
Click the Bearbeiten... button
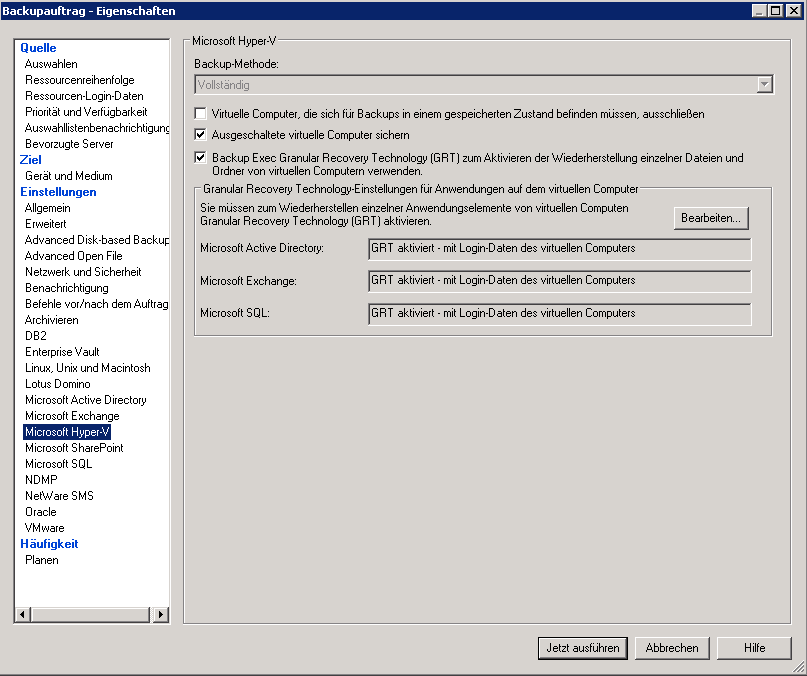711,218
